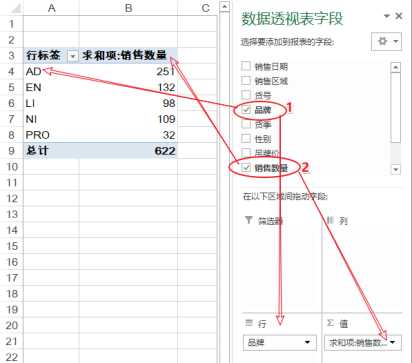Click the funnel icon of the filters area
This screenshot has height=363, width=412.
[x=248, y=220]
